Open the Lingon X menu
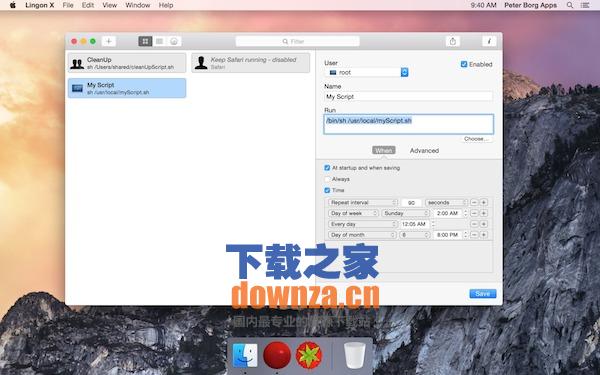The image size is (600, 375). (x=40, y=5)
